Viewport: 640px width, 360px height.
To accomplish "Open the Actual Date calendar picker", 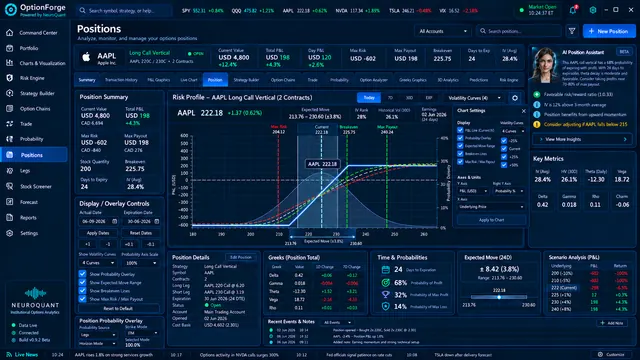I will click(x=115, y=221).
